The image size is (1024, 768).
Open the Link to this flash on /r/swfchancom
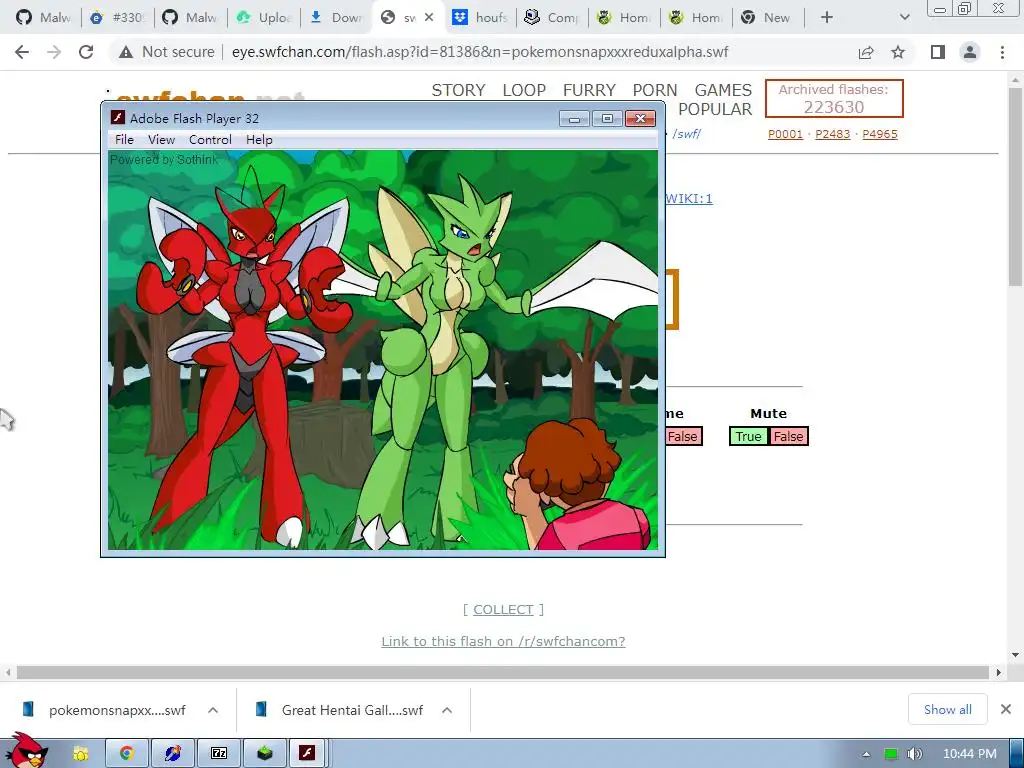coord(503,641)
